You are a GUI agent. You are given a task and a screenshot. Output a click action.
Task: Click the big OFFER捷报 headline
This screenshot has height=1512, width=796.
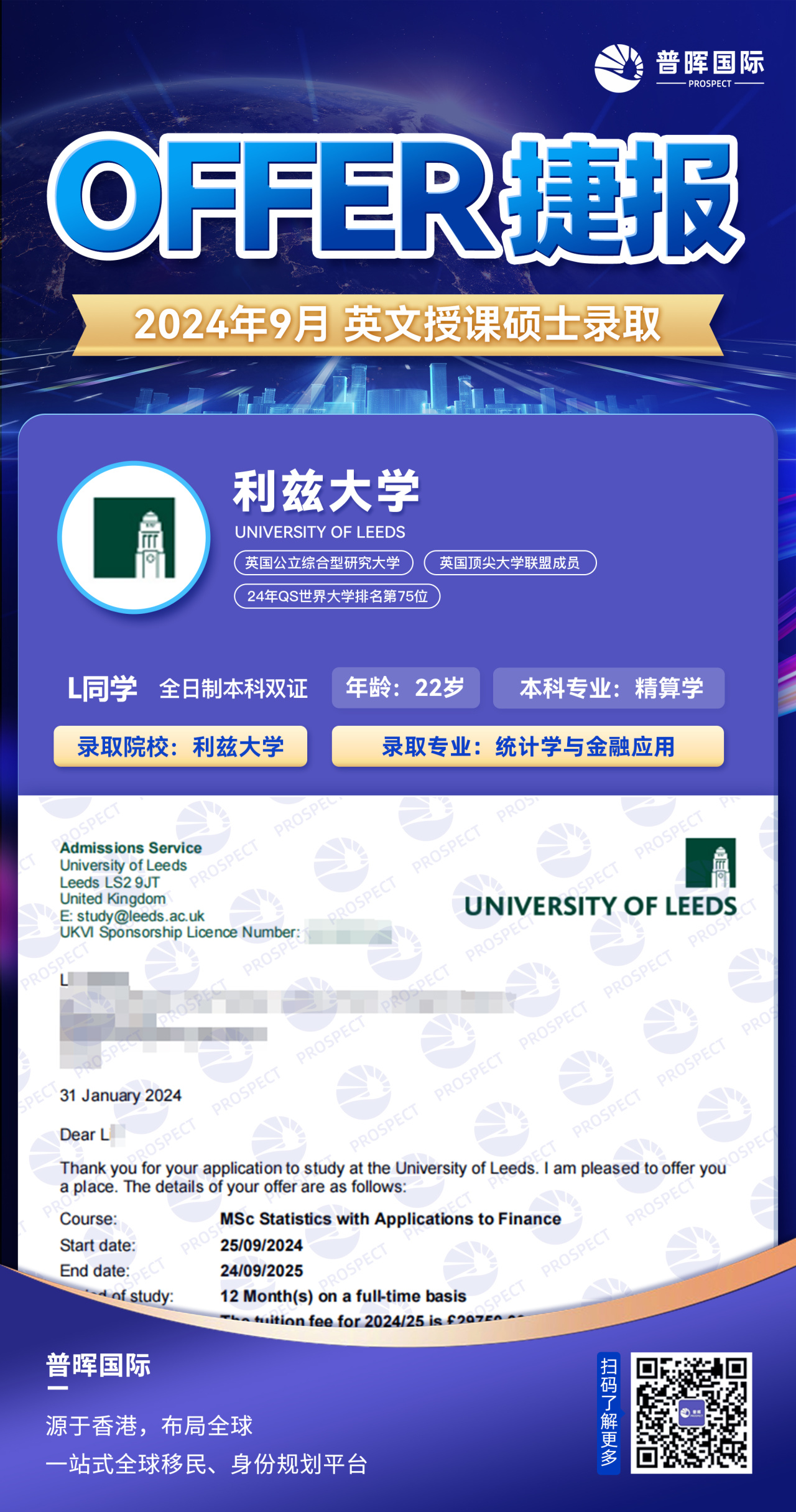click(x=395, y=197)
